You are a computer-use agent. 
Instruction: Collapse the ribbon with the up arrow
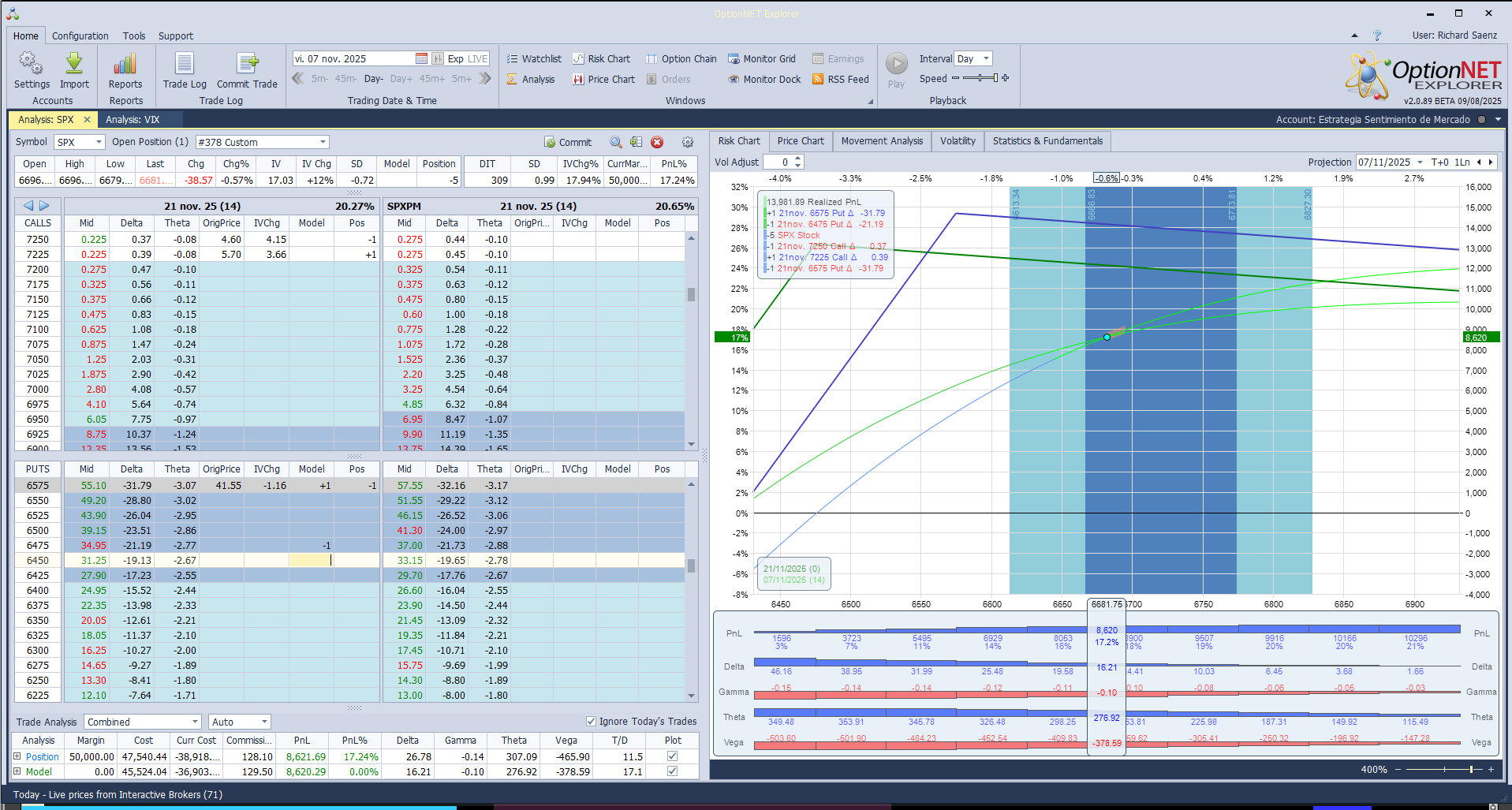(1354, 35)
